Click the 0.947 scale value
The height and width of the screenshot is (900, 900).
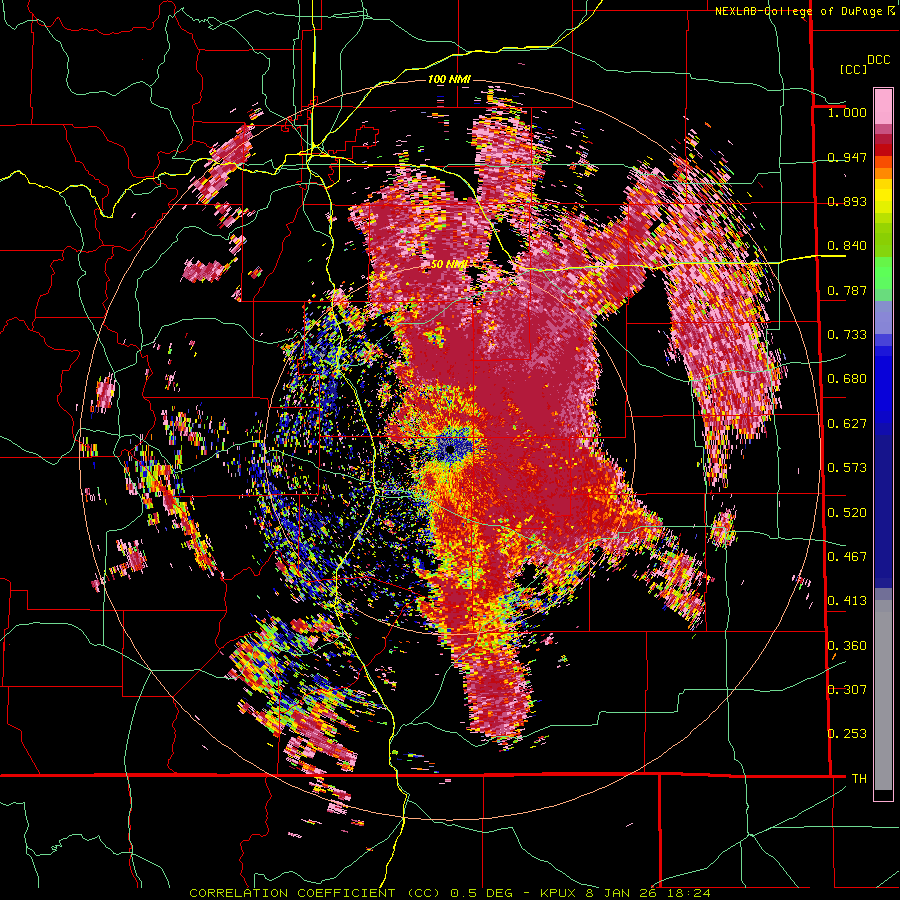(847, 157)
